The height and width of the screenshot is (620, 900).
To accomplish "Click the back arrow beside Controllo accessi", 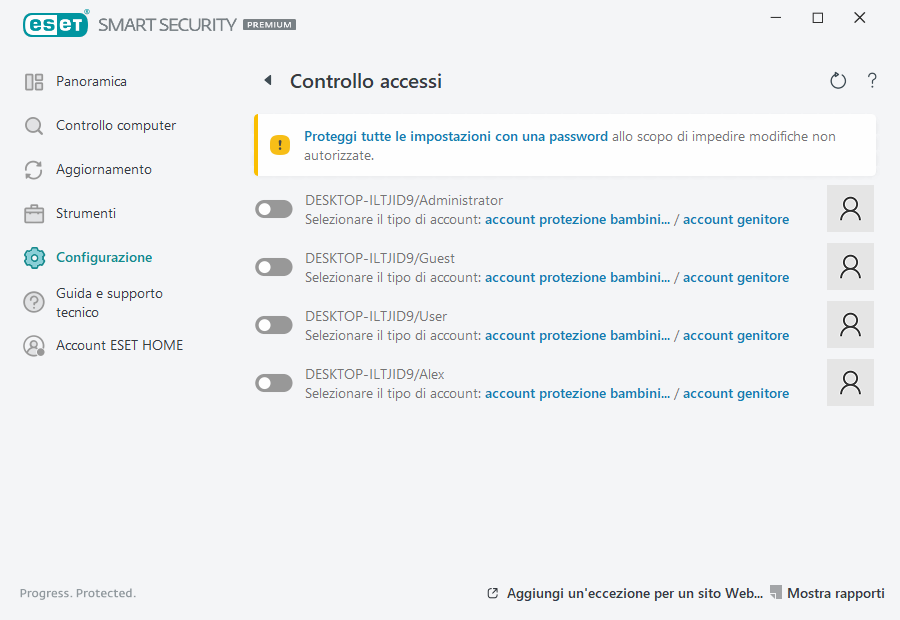I will point(267,80).
